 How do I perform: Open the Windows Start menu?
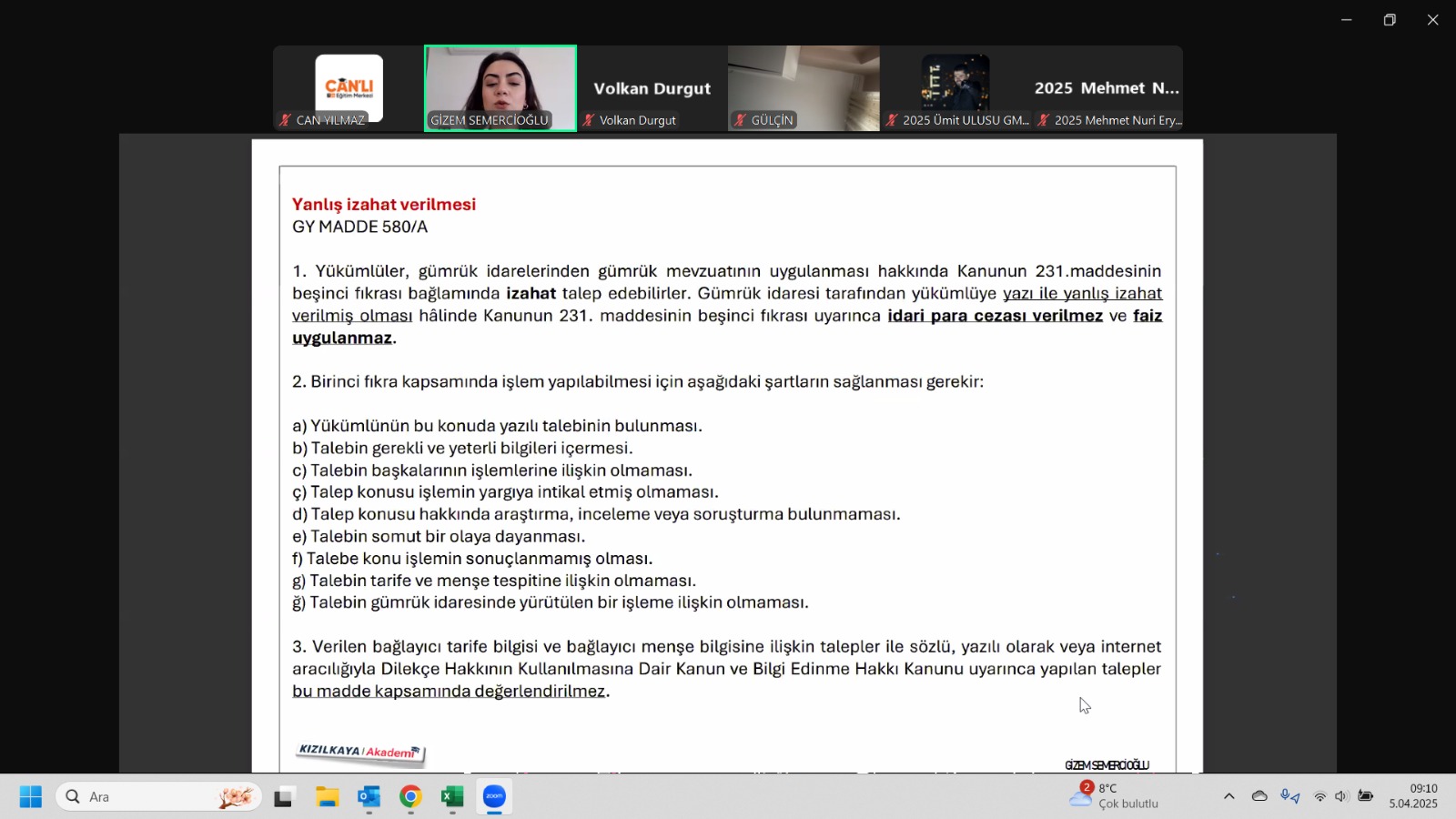tap(30, 797)
